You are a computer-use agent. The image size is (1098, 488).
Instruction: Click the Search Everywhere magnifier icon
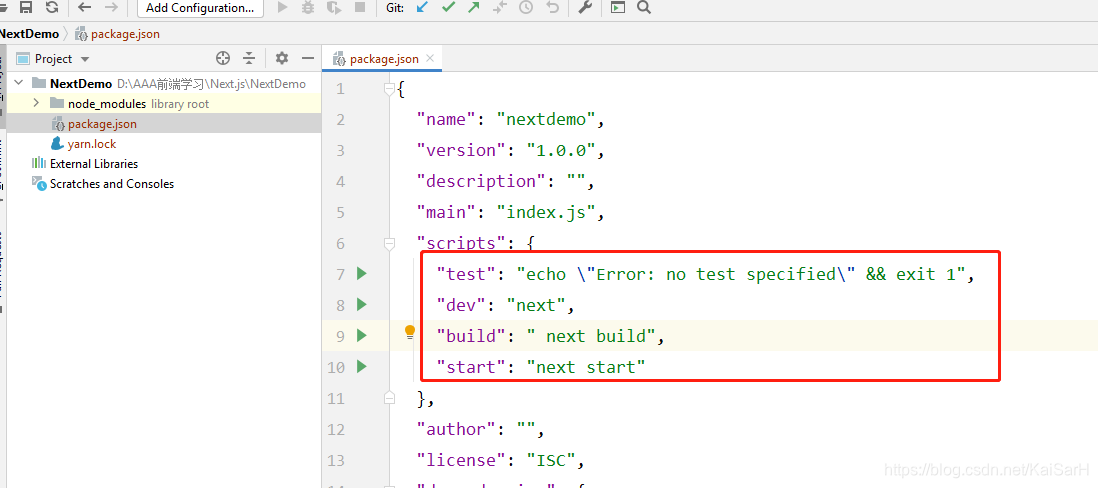(x=643, y=8)
